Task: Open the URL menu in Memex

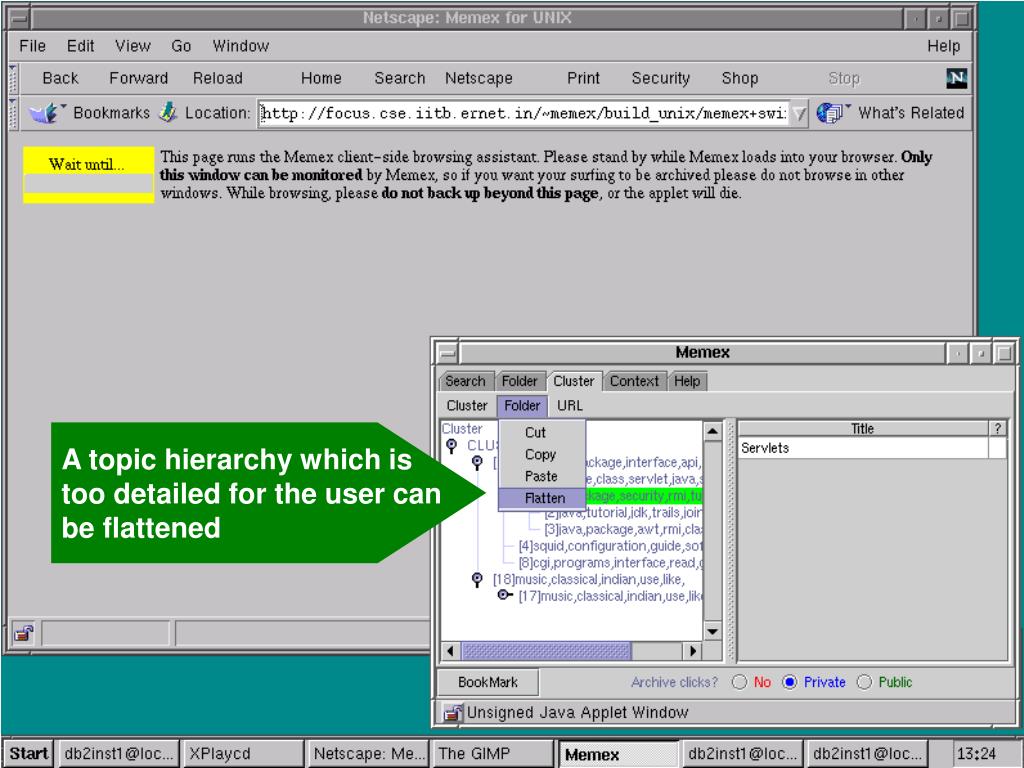Action: point(569,406)
